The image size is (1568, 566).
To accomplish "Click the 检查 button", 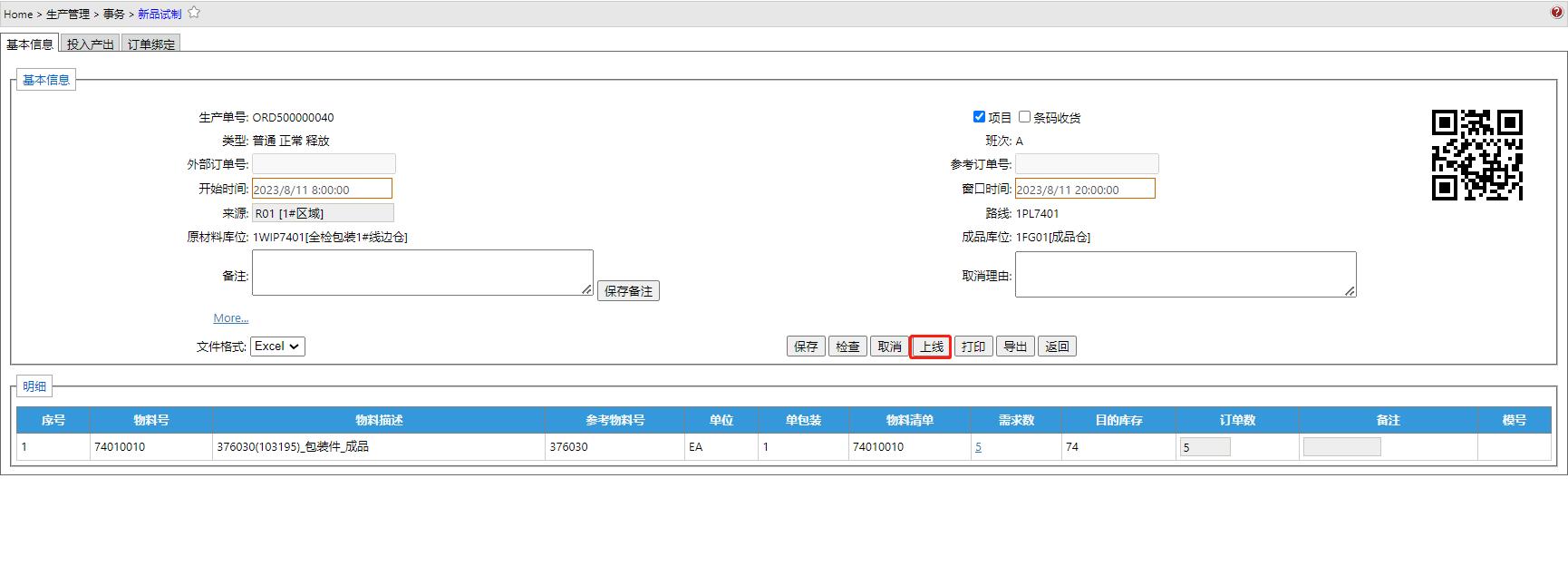I will tap(847, 346).
